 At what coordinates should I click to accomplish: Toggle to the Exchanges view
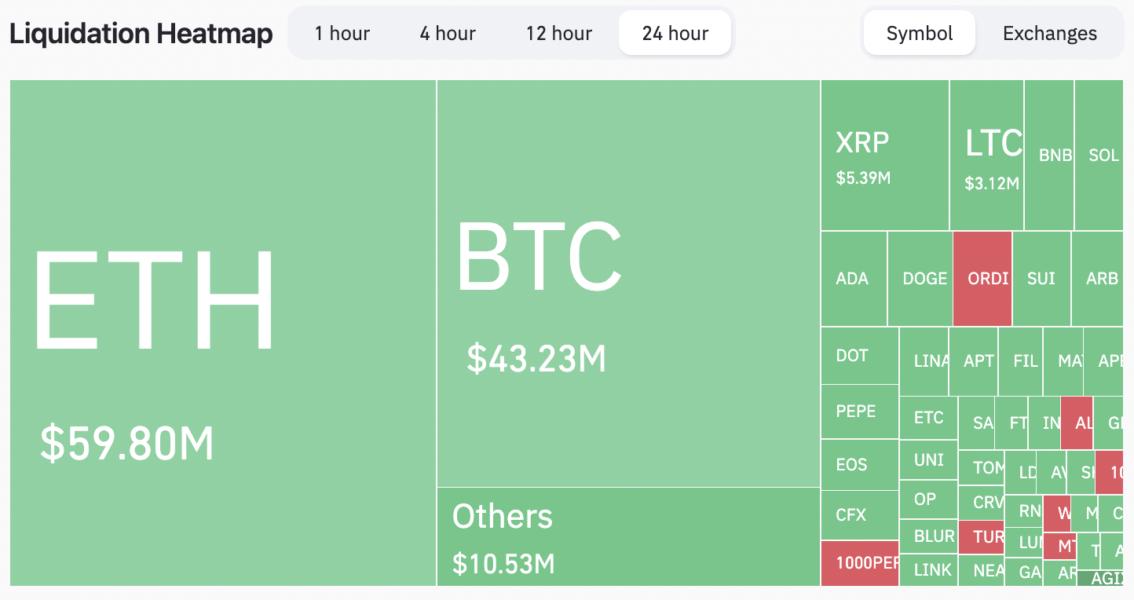pos(1048,32)
